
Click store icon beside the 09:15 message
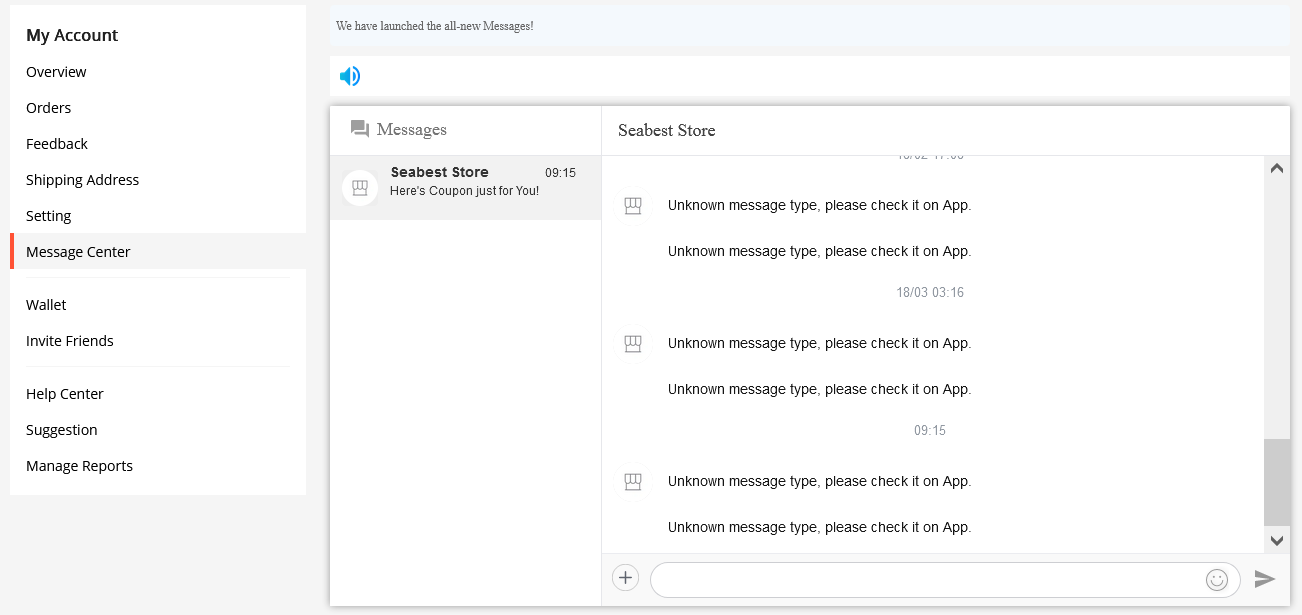click(632, 482)
